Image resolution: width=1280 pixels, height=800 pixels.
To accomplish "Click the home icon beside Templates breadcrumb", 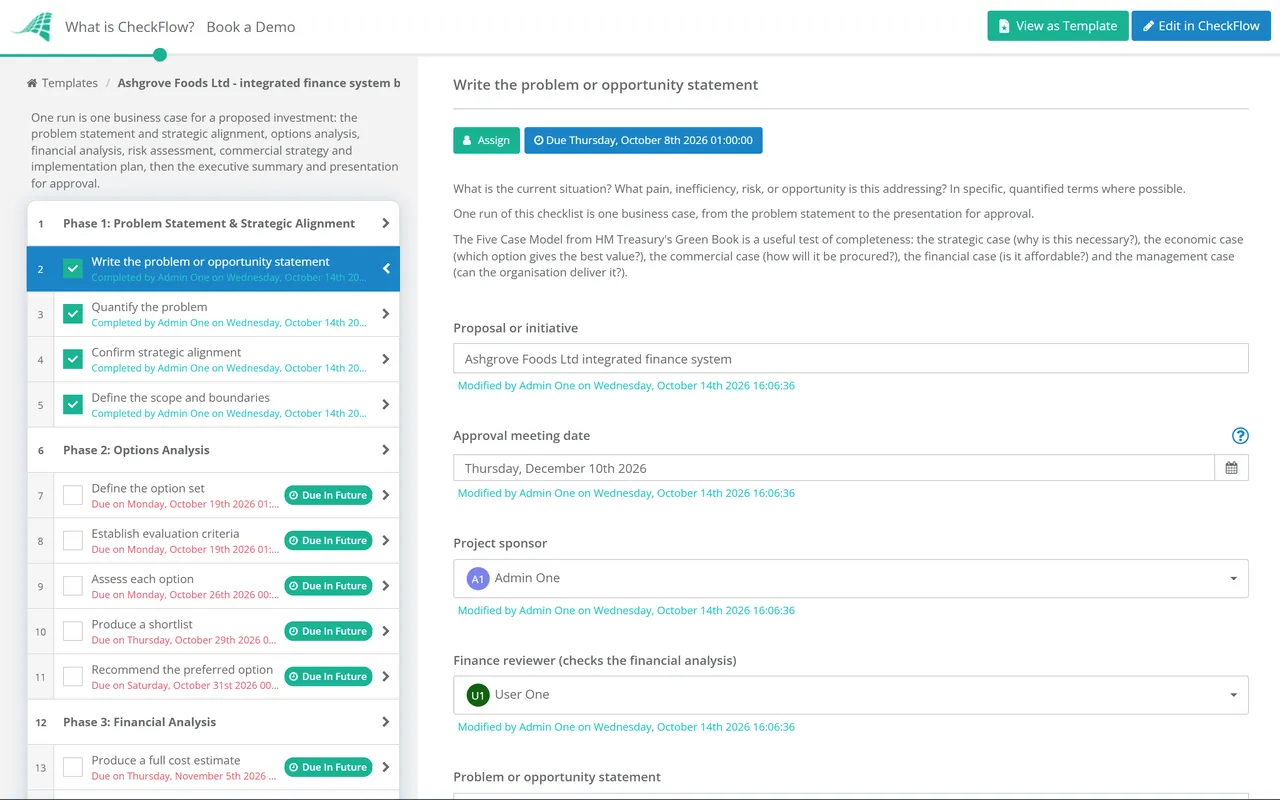I will coord(32,83).
